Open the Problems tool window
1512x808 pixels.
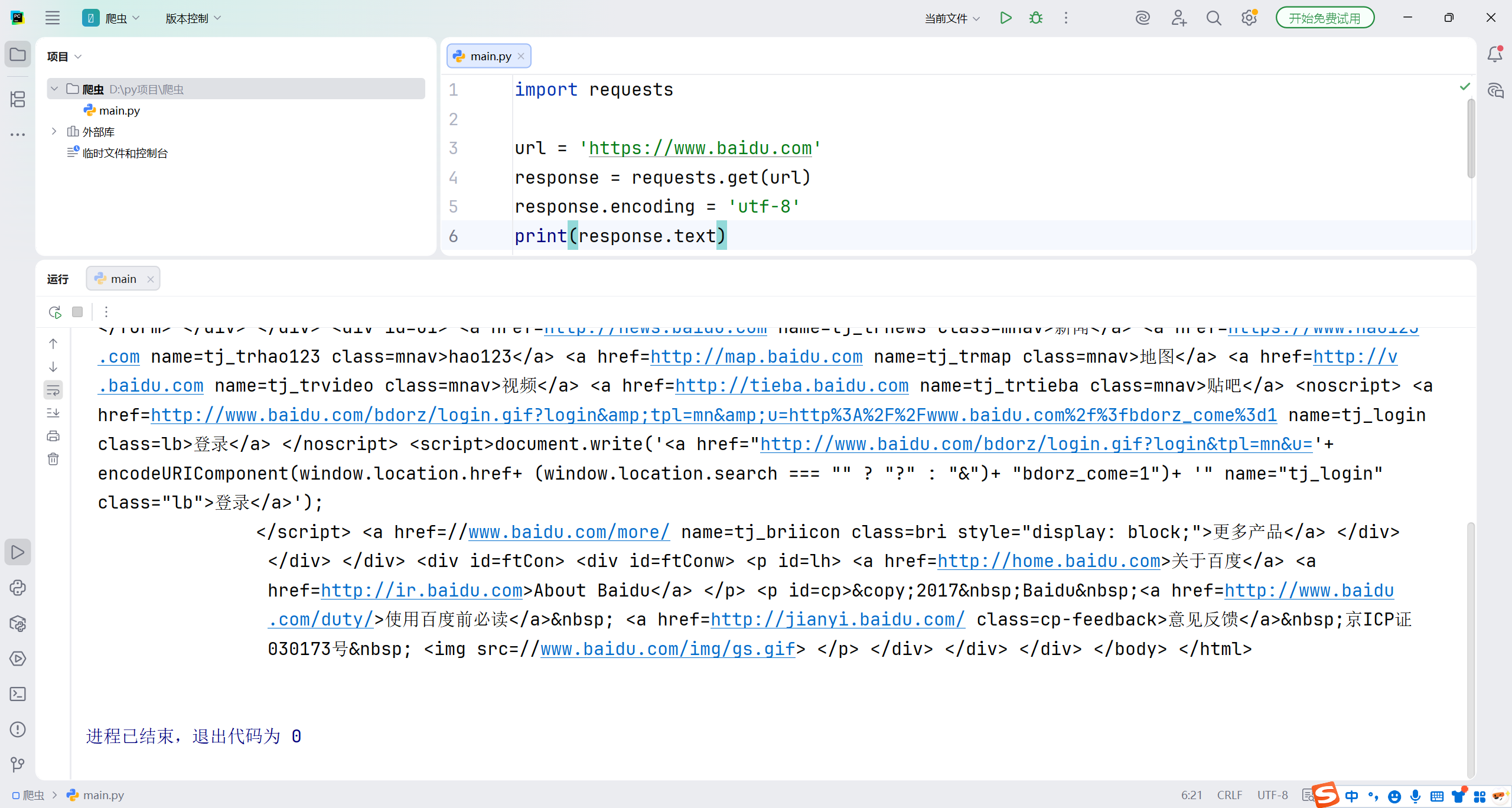pos(18,729)
